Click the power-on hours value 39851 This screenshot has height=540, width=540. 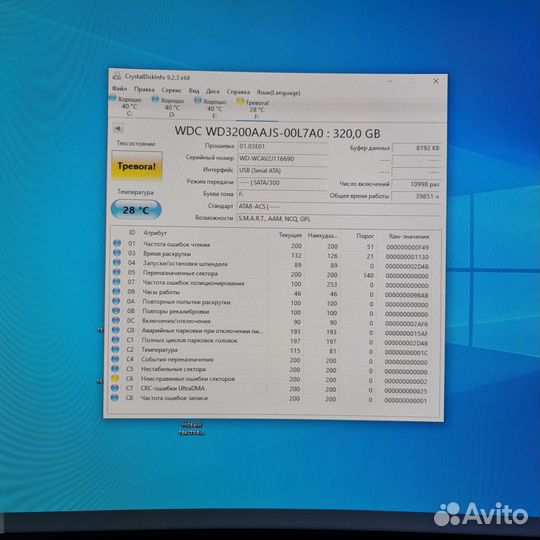pyautogui.click(x=416, y=196)
